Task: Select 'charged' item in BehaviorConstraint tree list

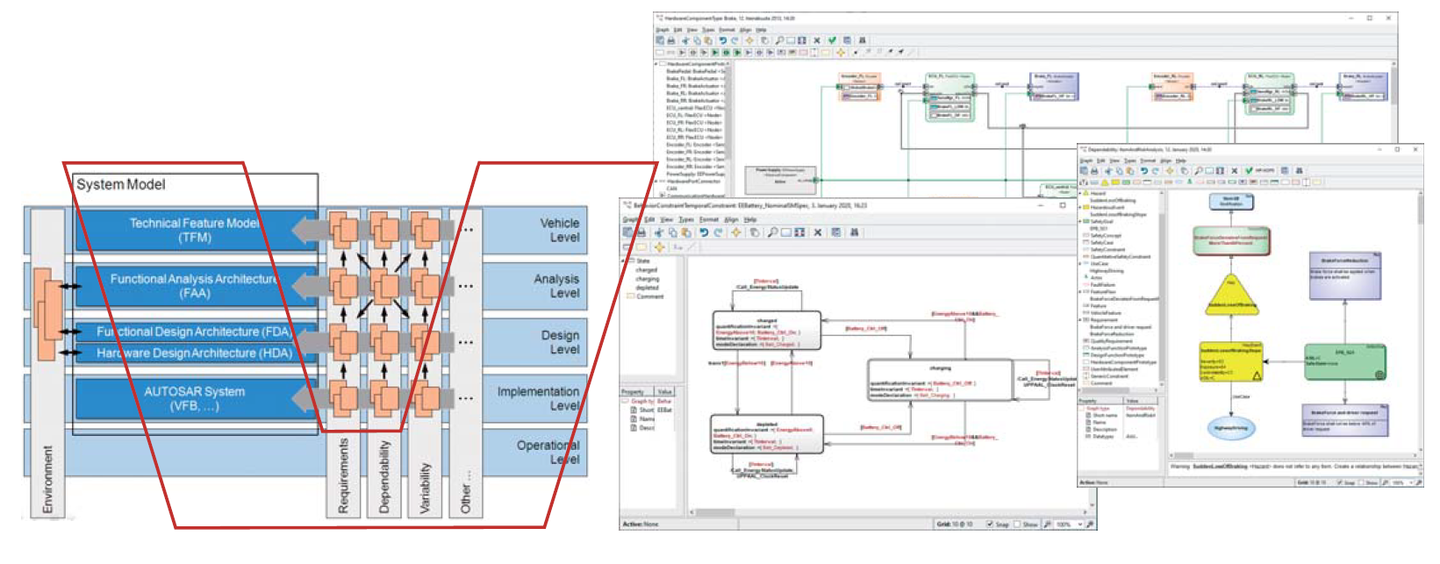Action: click(647, 270)
